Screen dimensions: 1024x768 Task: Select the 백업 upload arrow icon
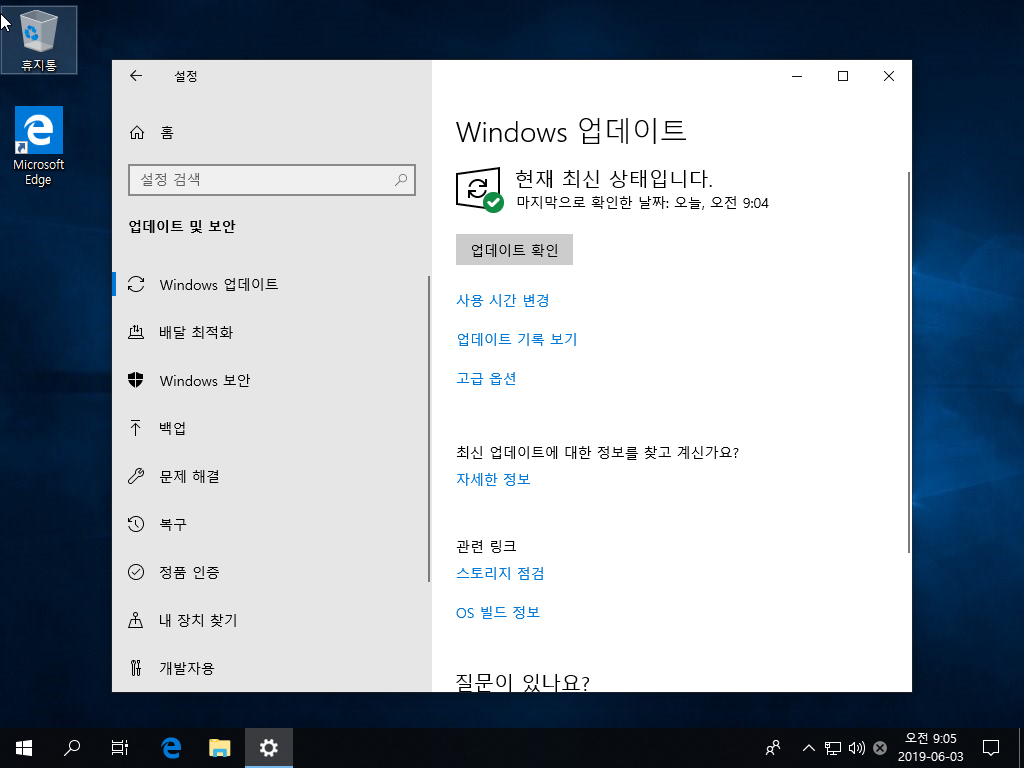tap(136, 428)
